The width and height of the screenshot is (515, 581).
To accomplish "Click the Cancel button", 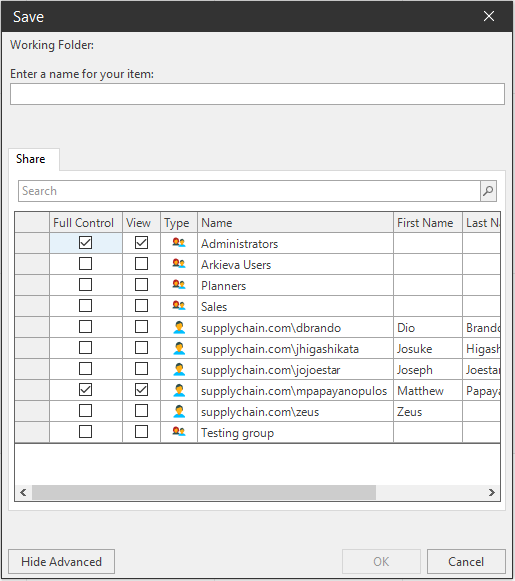I will click(466, 562).
